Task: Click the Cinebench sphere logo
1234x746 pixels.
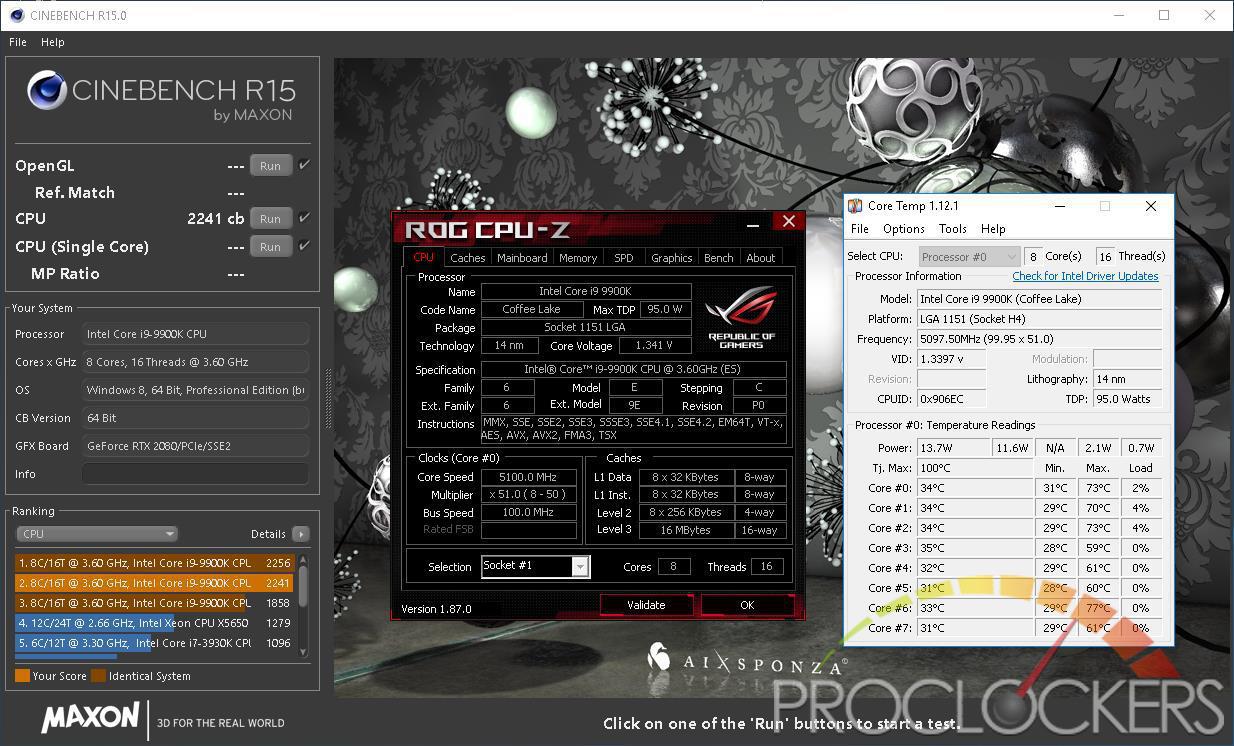Action: tap(47, 91)
